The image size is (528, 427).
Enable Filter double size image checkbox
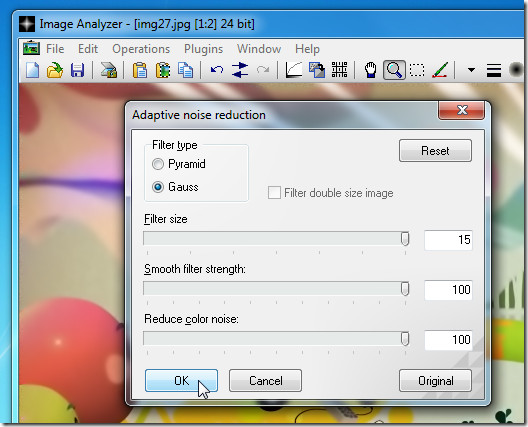pos(274,193)
